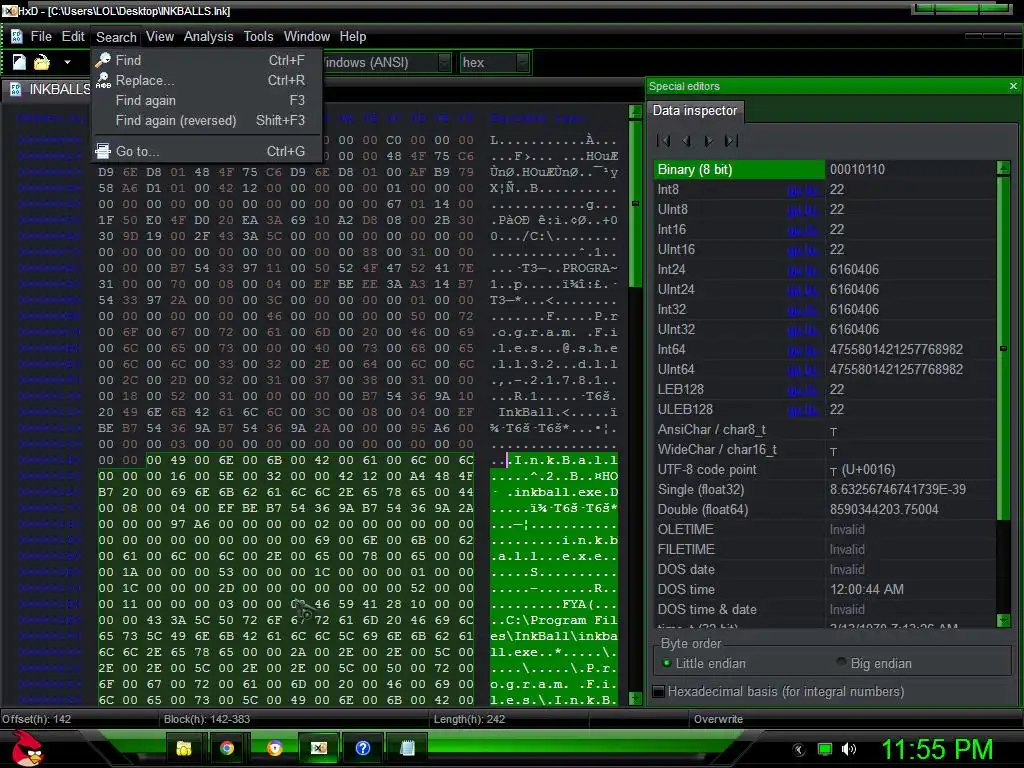Select Find again menu entry

[208, 101]
